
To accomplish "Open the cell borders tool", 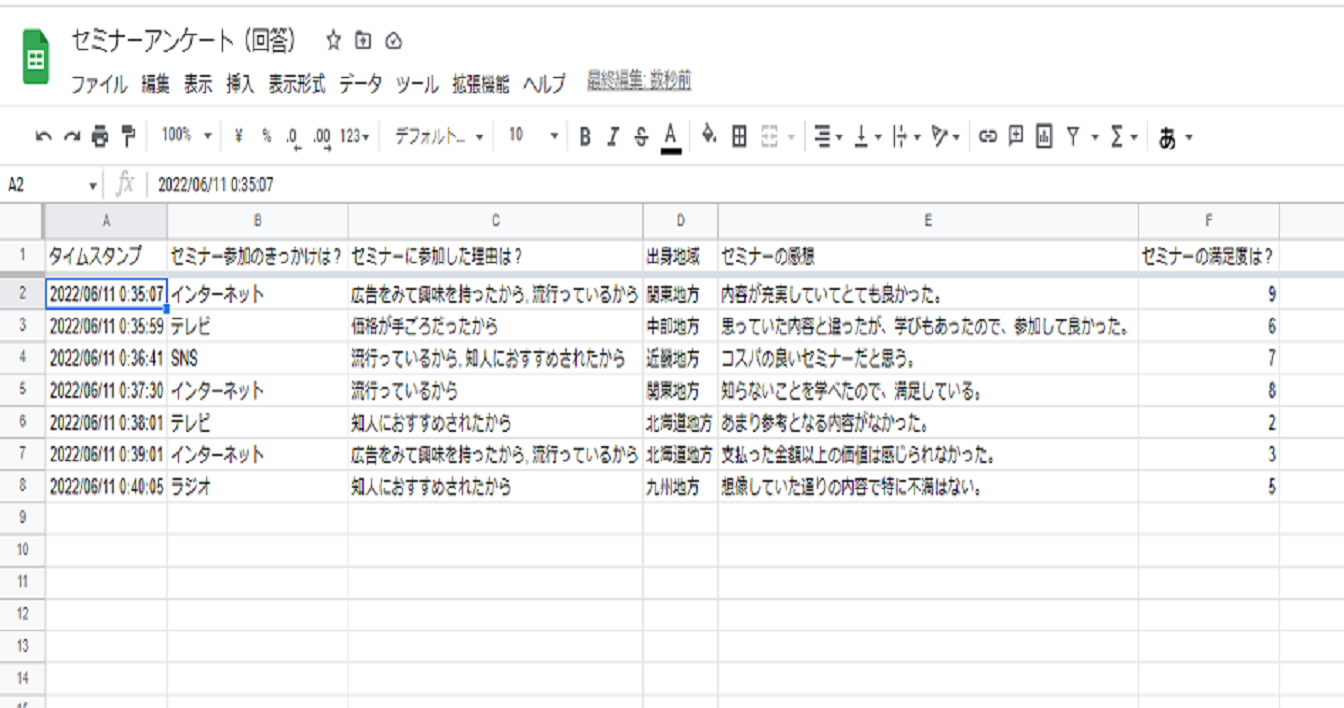I will coord(739,136).
